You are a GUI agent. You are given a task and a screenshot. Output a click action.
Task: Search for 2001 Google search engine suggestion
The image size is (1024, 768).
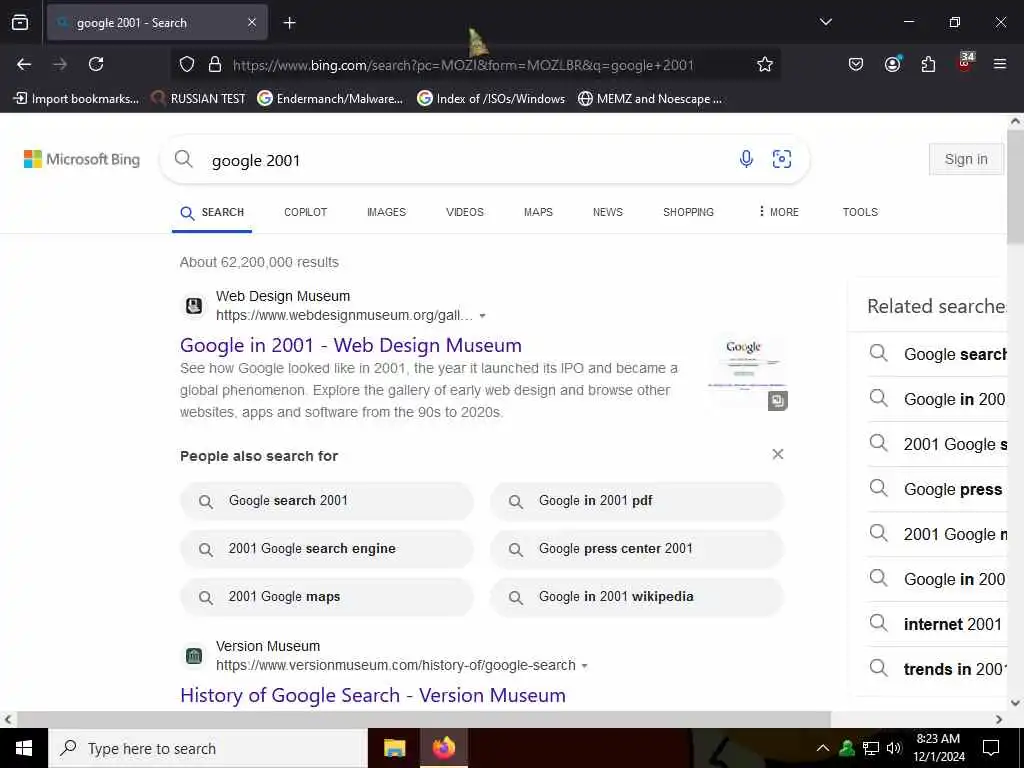pos(327,549)
